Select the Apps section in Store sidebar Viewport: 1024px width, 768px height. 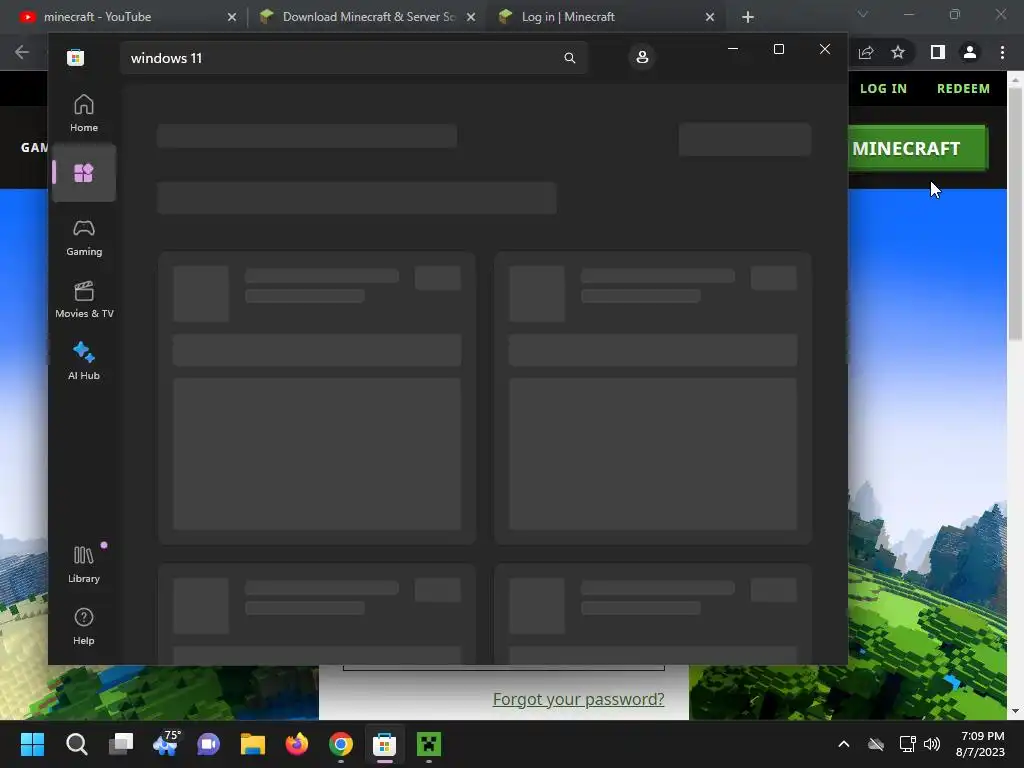[84, 173]
